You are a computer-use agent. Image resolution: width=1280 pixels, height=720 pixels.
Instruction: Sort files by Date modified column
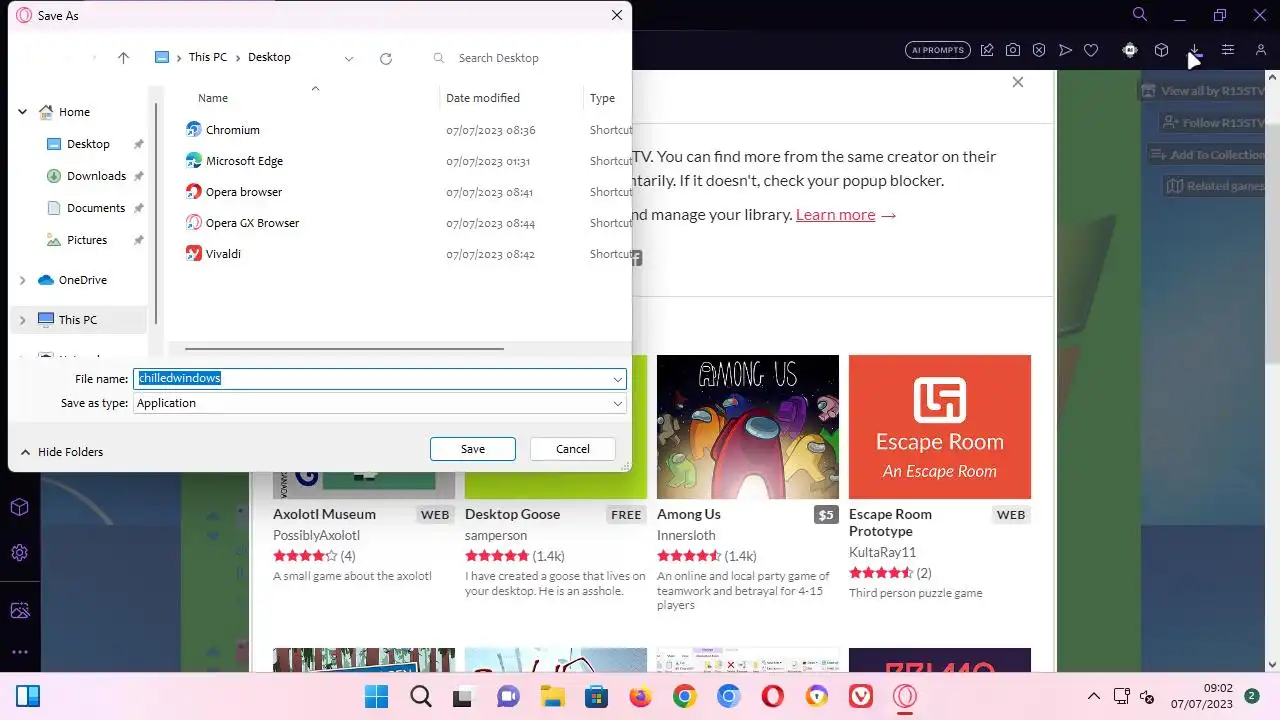pyautogui.click(x=483, y=98)
